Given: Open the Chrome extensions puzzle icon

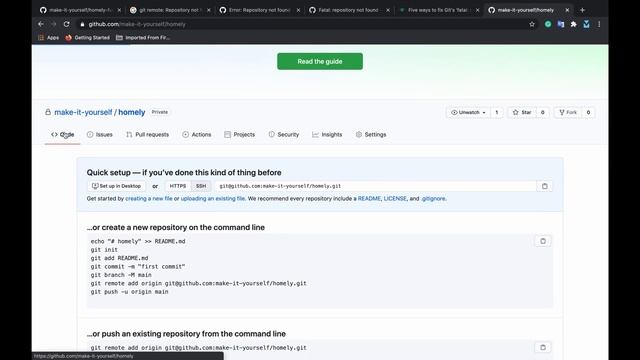Looking at the screenshot, I should (x=573, y=24).
